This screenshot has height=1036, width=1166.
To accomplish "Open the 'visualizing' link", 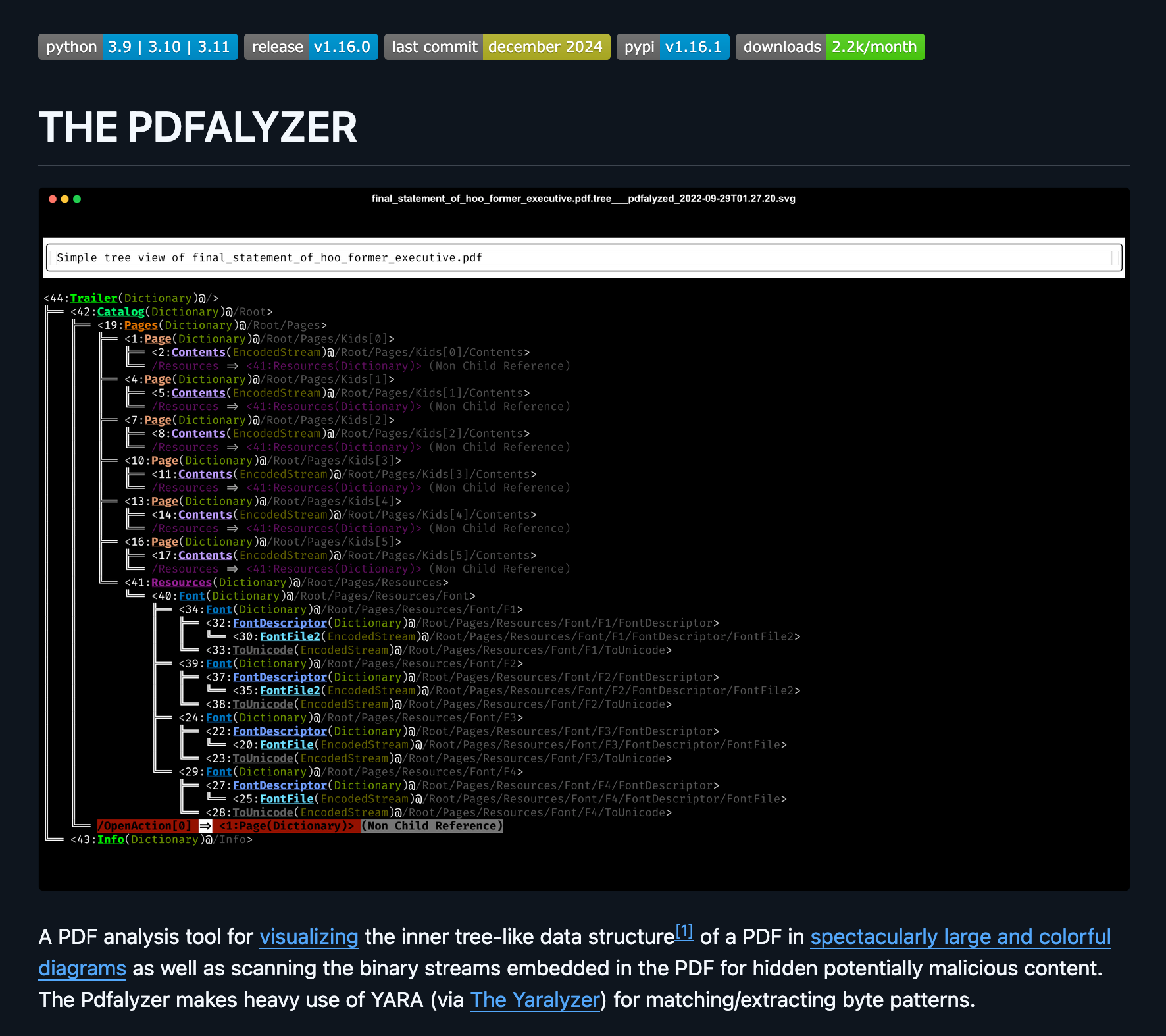I will coord(309,937).
